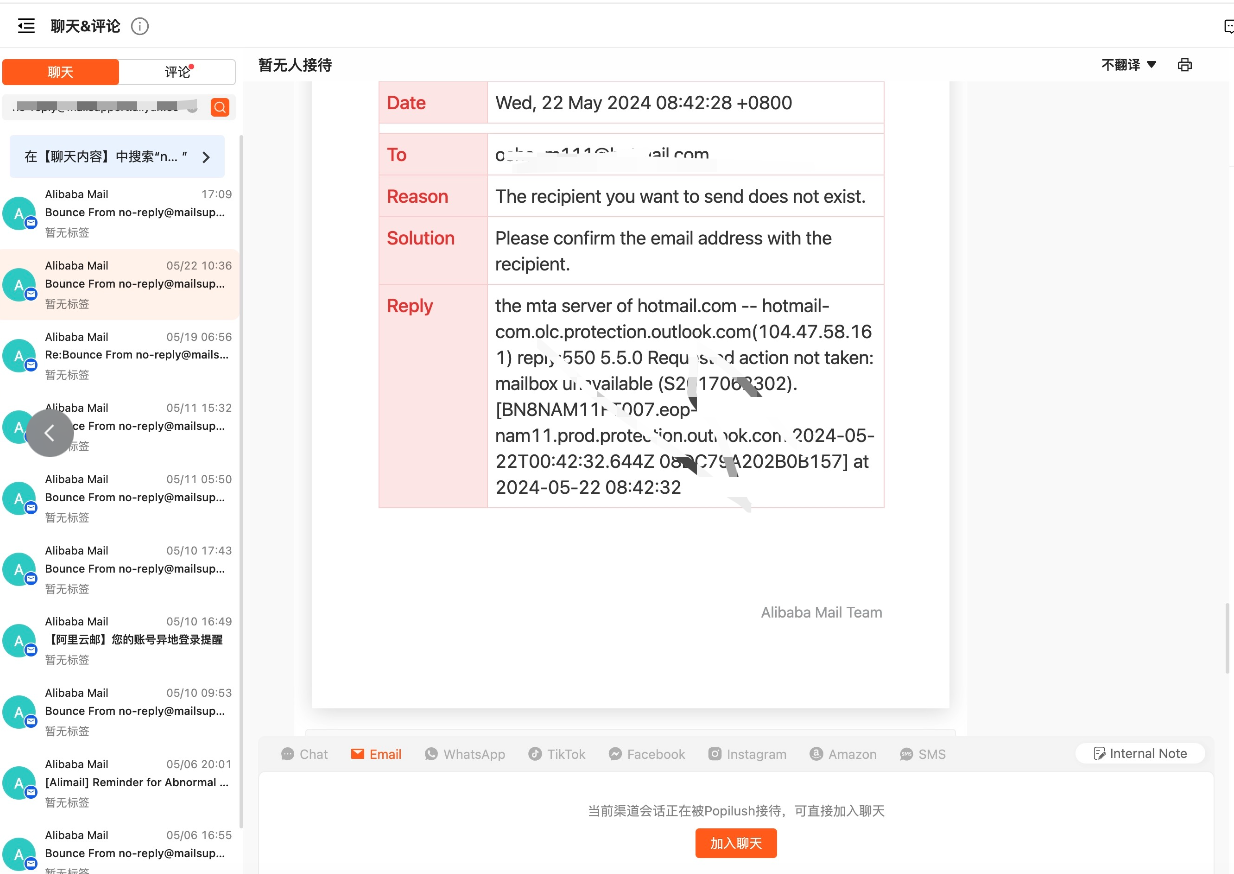Screen dimensions: 1234x874
Task: Open the 不翻译 translation dropdown
Action: 1129,65
